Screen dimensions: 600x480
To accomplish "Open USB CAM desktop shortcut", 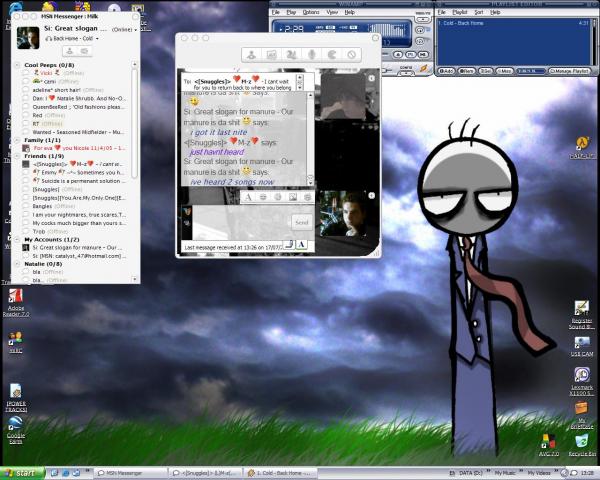I will [582, 346].
